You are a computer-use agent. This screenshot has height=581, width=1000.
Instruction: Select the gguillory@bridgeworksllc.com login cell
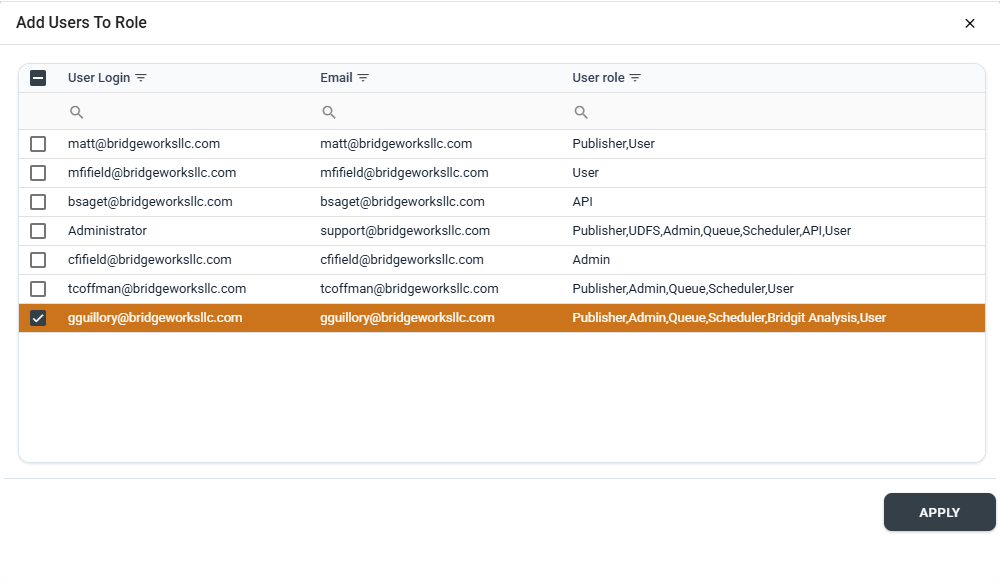[155, 318]
